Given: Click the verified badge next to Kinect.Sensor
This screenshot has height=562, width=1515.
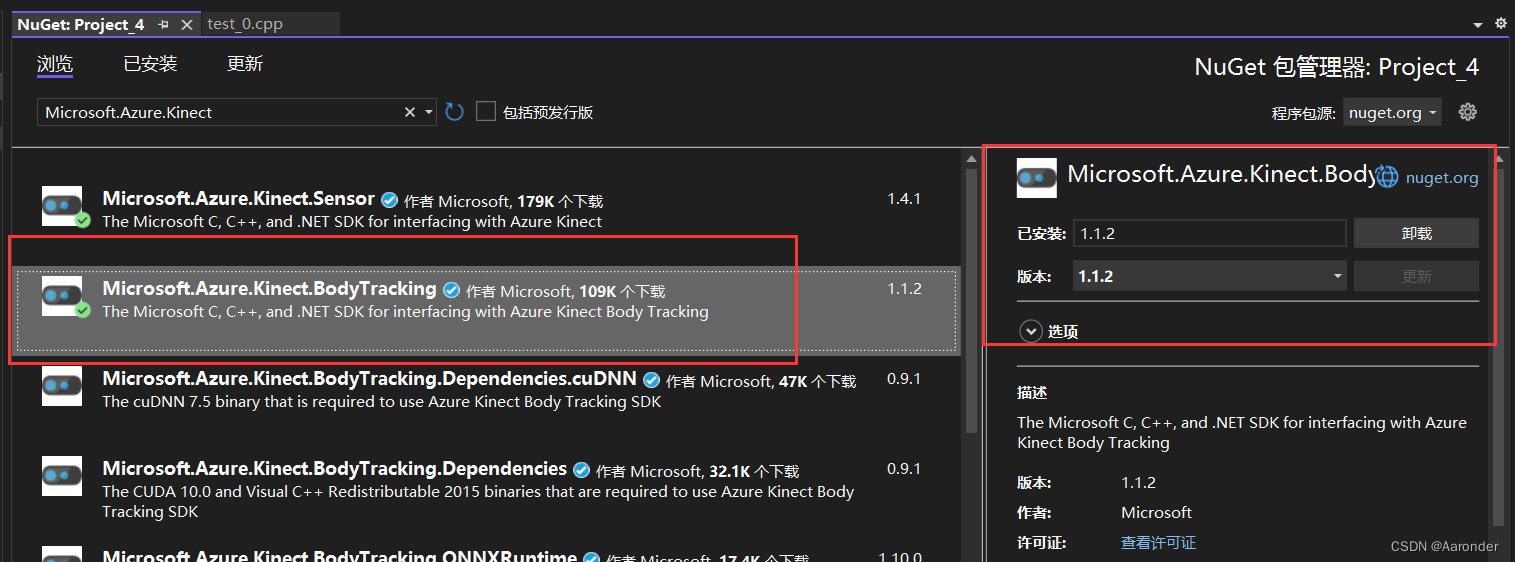Looking at the screenshot, I should tap(389, 200).
